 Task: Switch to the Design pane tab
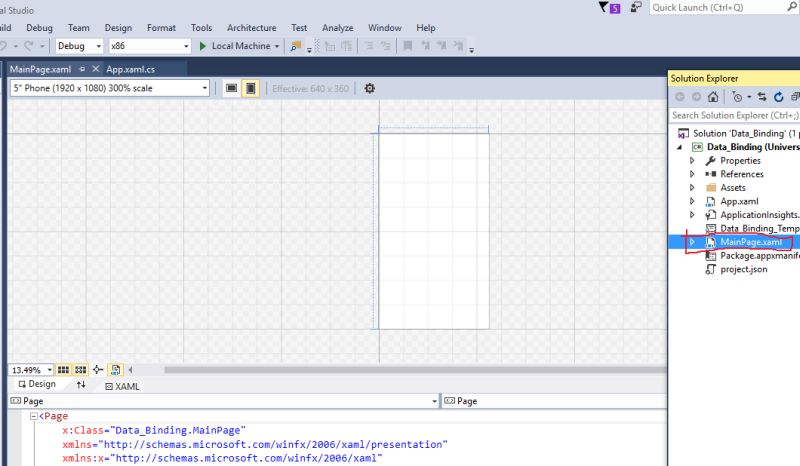pos(37,384)
